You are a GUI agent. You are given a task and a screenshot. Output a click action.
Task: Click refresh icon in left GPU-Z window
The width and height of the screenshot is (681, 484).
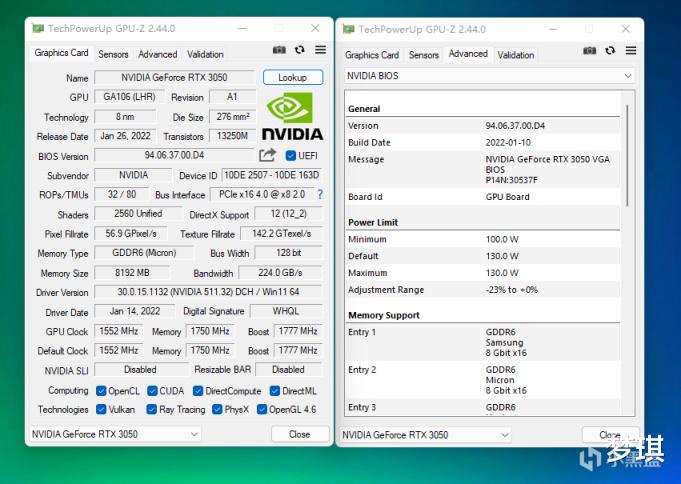click(x=300, y=50)
